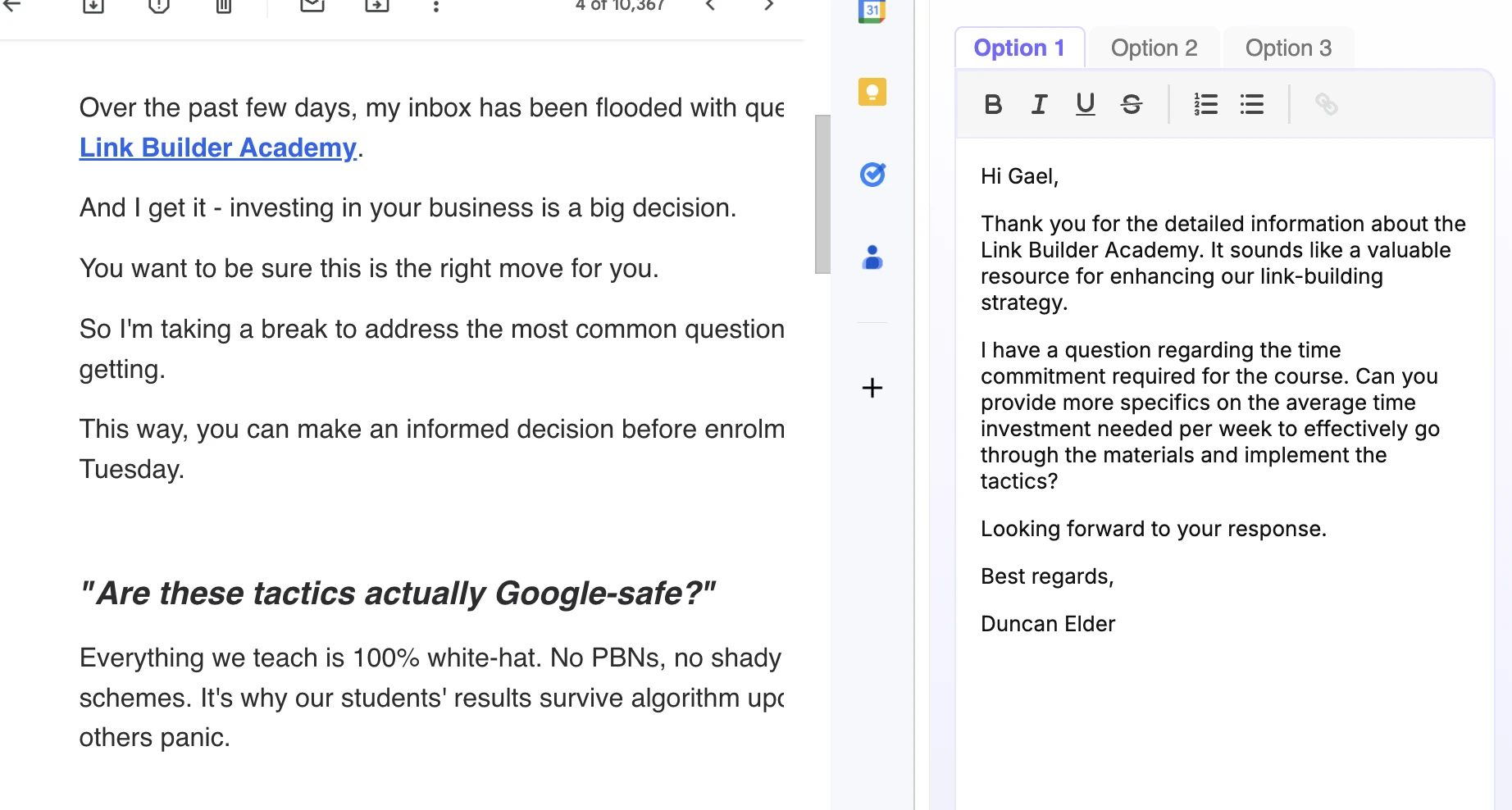The image size is (1512, 810).
Task: Toggle italic formatting in the reply editor
Action: [1039, 104]
